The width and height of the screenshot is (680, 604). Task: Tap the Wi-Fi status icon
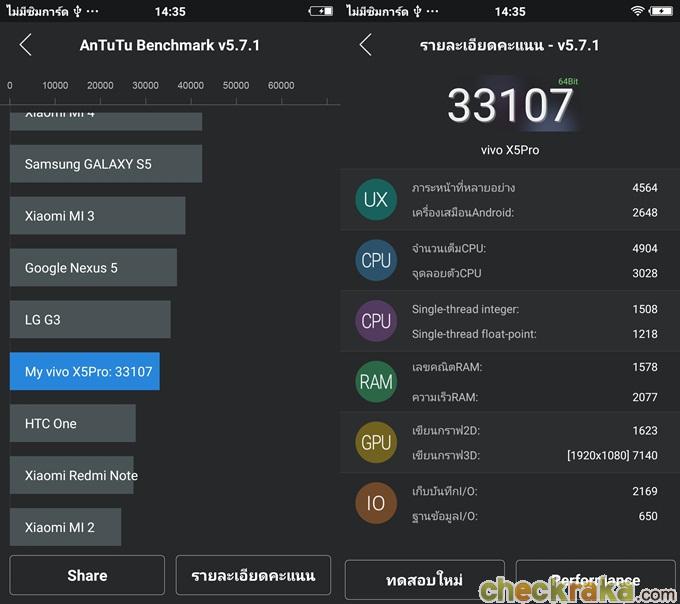coord(637,11)
